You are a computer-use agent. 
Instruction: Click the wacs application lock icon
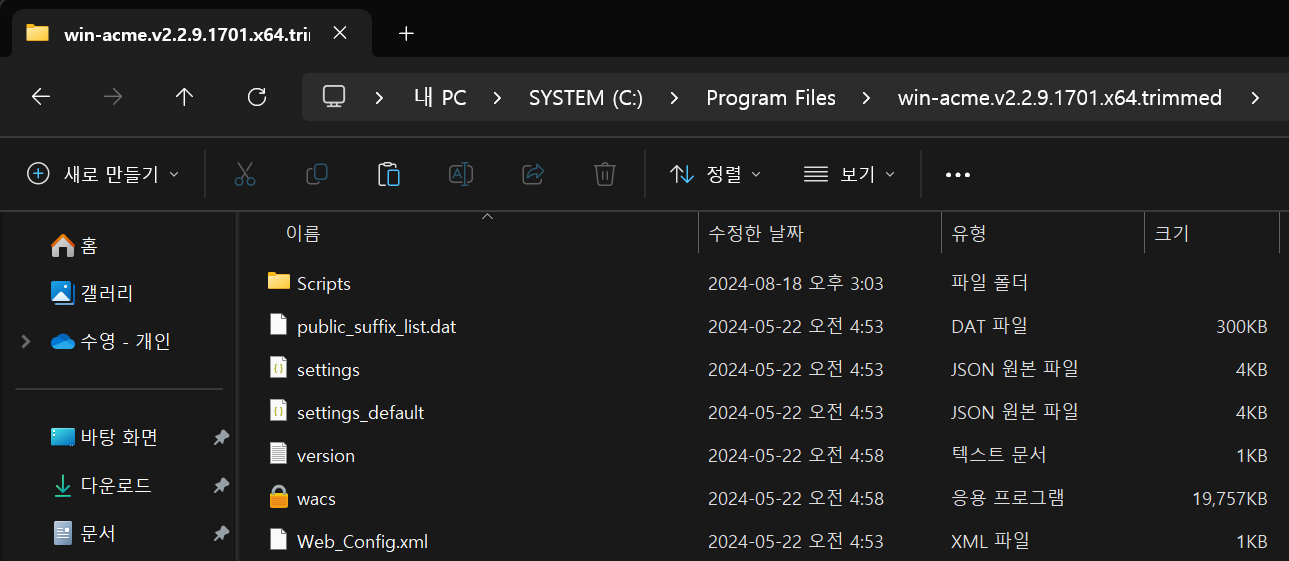[279, 497]
